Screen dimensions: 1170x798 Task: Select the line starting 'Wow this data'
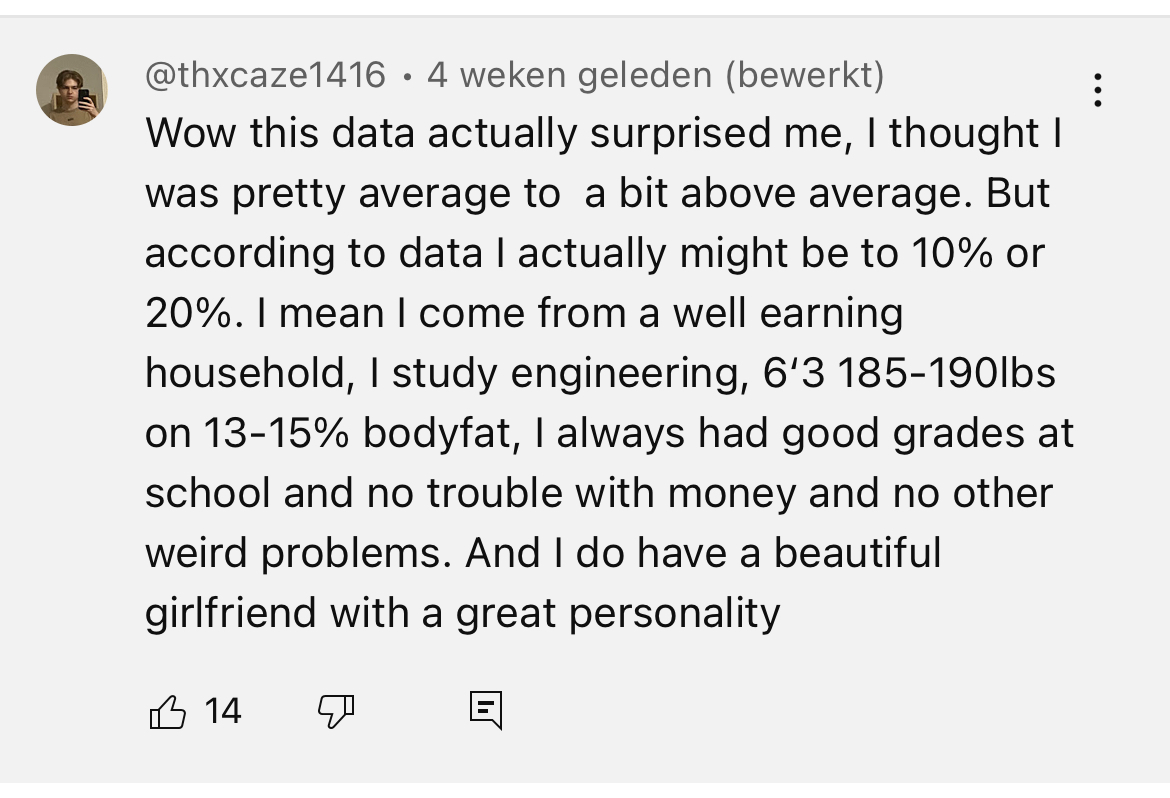[603, 134]
